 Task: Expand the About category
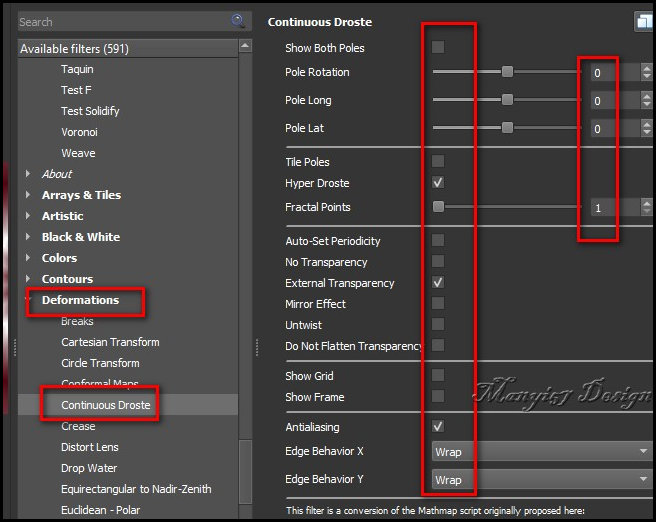pyautogui.click(x=28, y=174)
